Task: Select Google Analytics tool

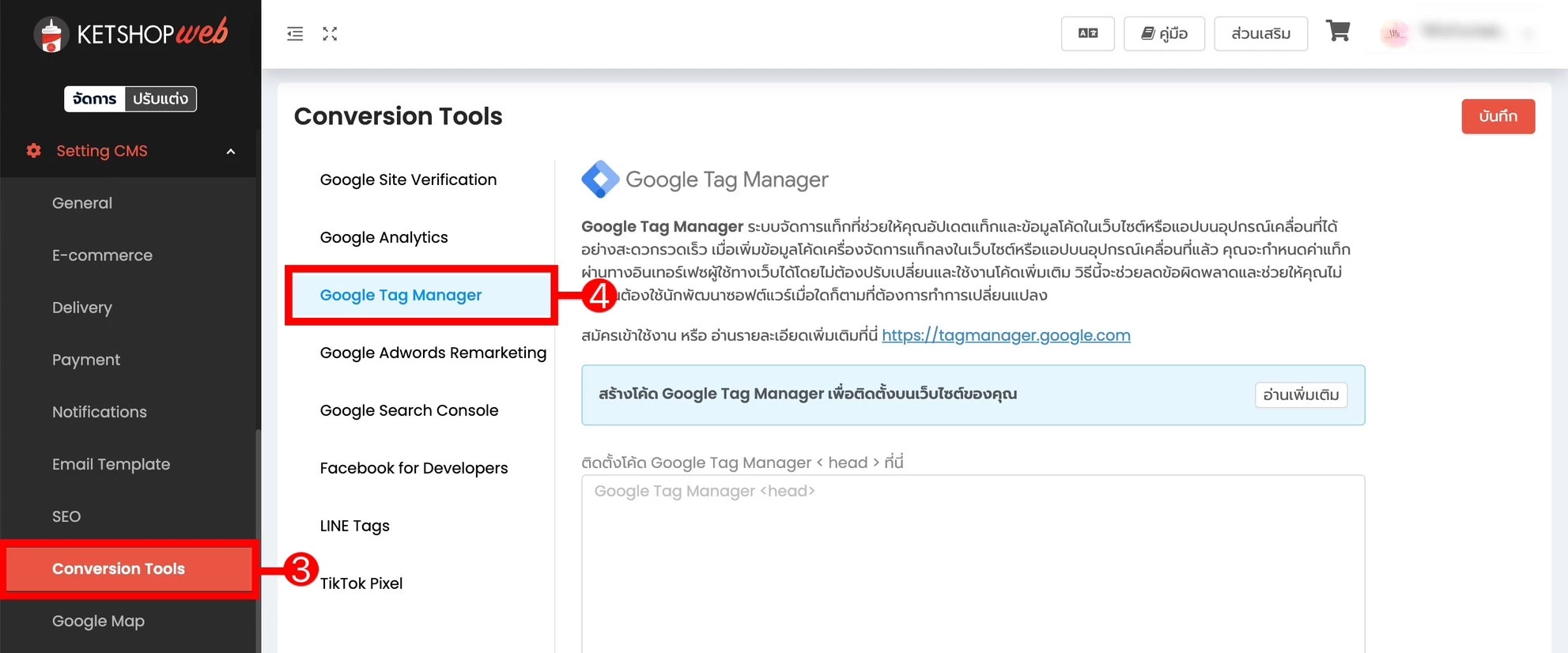Action: click(383, 237)
